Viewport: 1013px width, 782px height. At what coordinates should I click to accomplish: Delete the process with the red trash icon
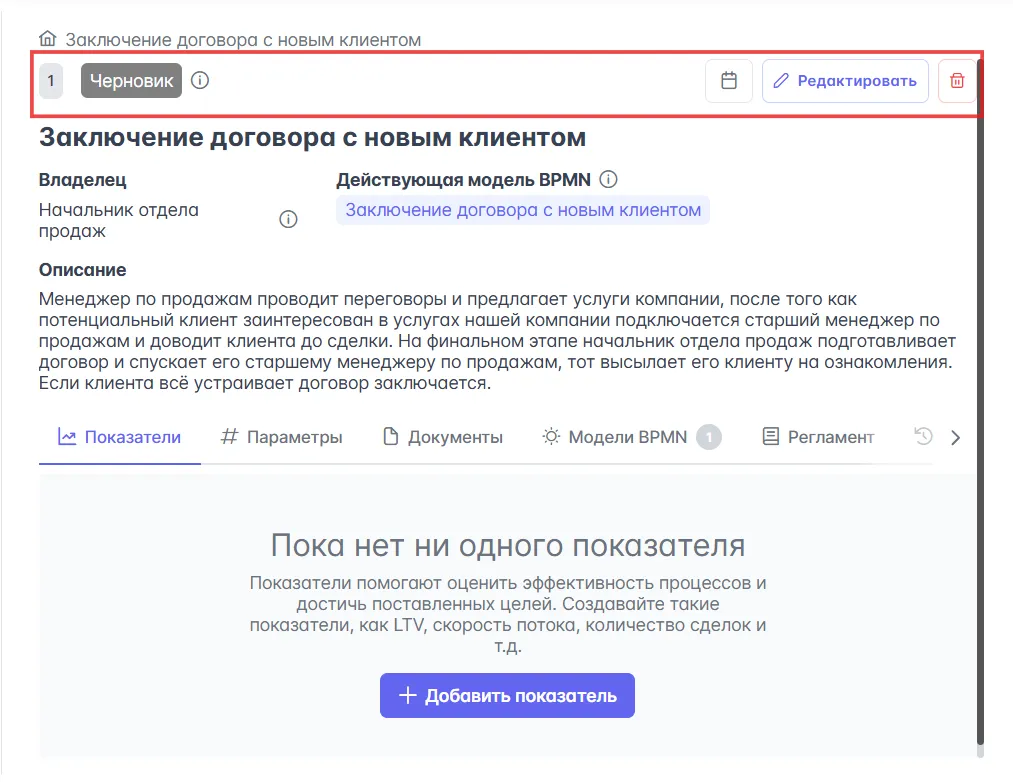coord(957,81)
